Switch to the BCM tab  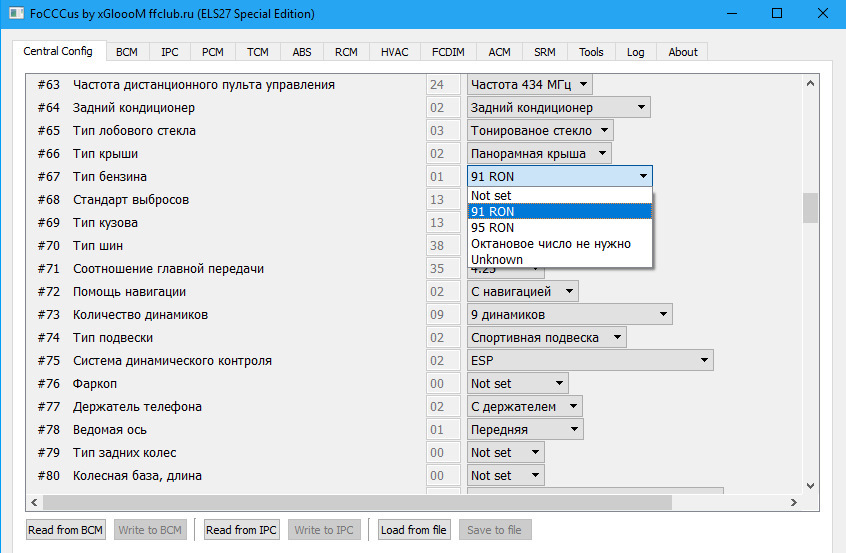pos(127,52)
